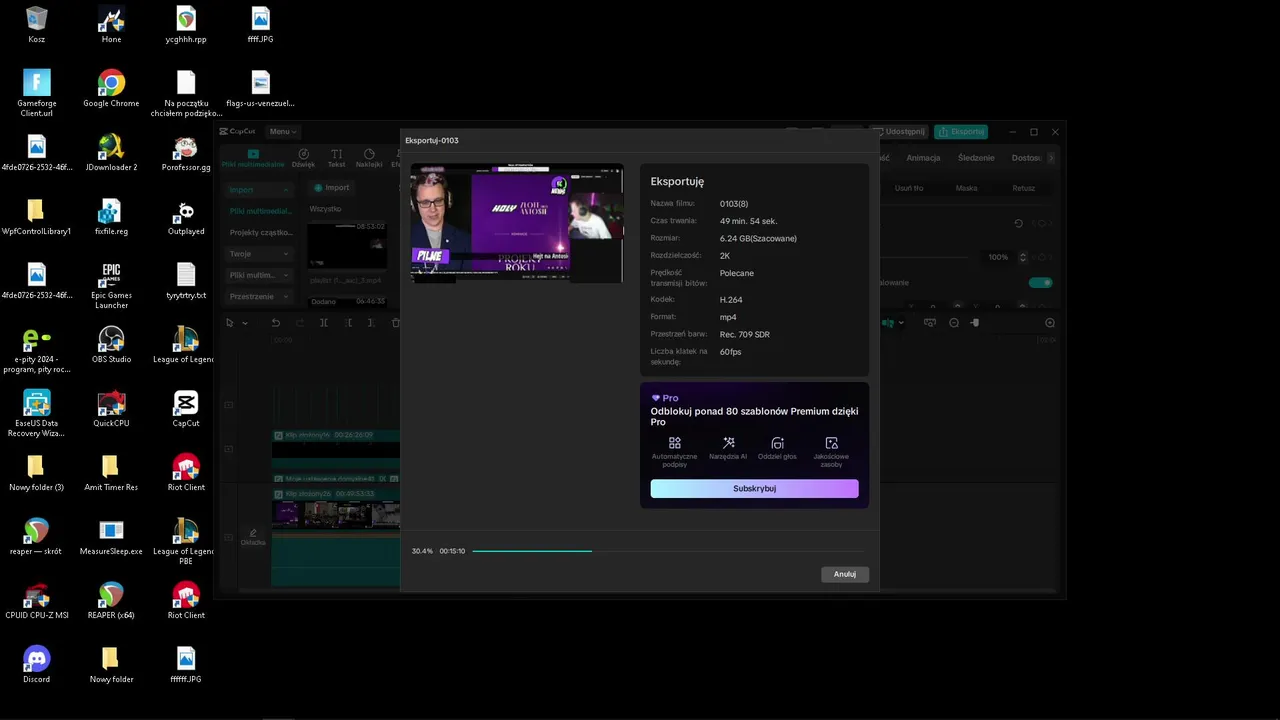The height and width of the screenshot is (720, 1280).
Task: Select the Maska sub-tab
Action: pos(967,188)
